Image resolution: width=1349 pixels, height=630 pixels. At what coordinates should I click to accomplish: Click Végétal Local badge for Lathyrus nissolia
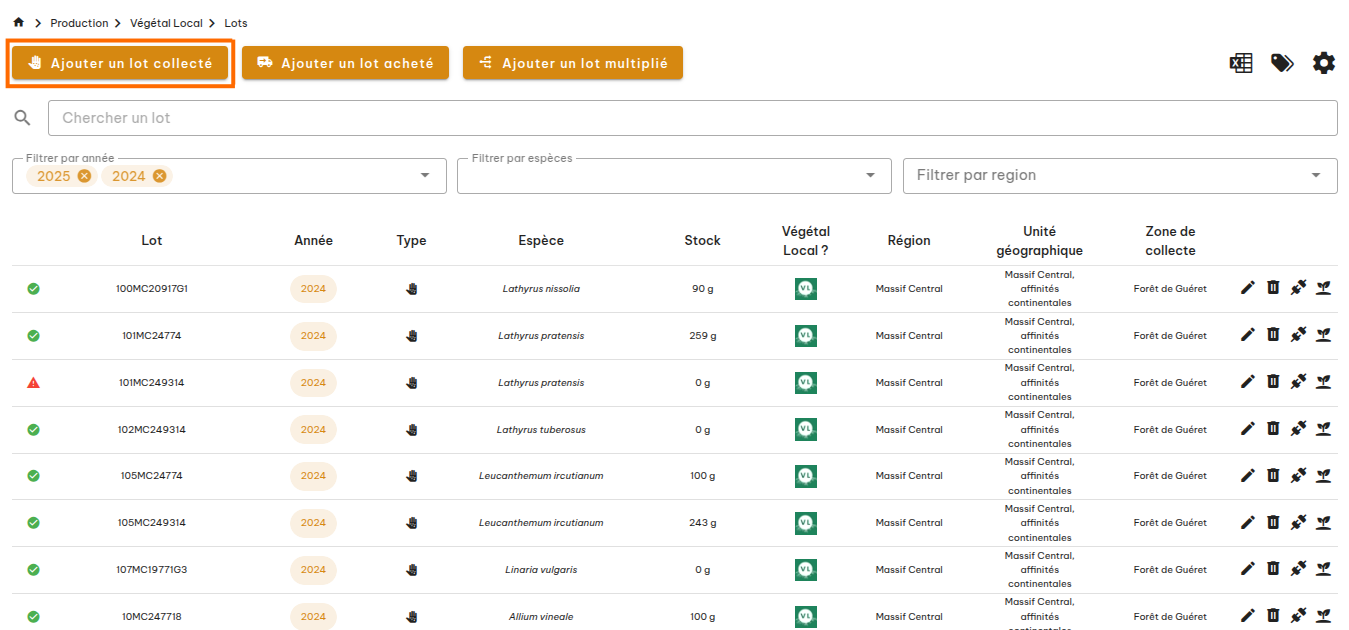805,289
